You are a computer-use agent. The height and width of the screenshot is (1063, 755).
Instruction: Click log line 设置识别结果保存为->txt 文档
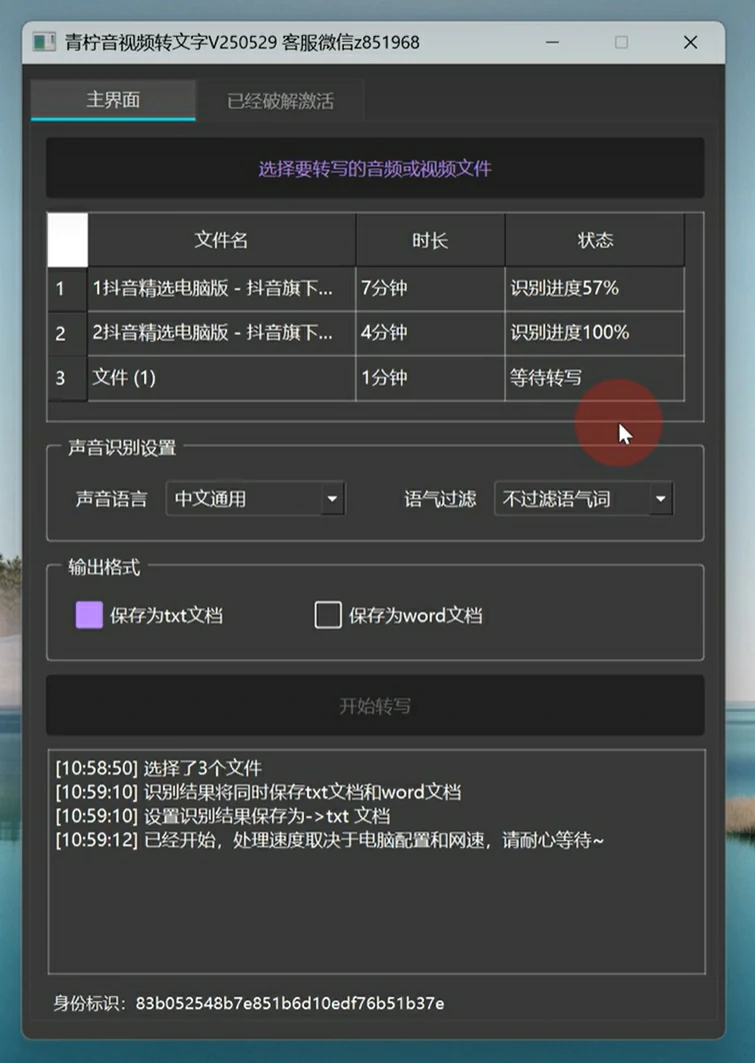(222, 816)
